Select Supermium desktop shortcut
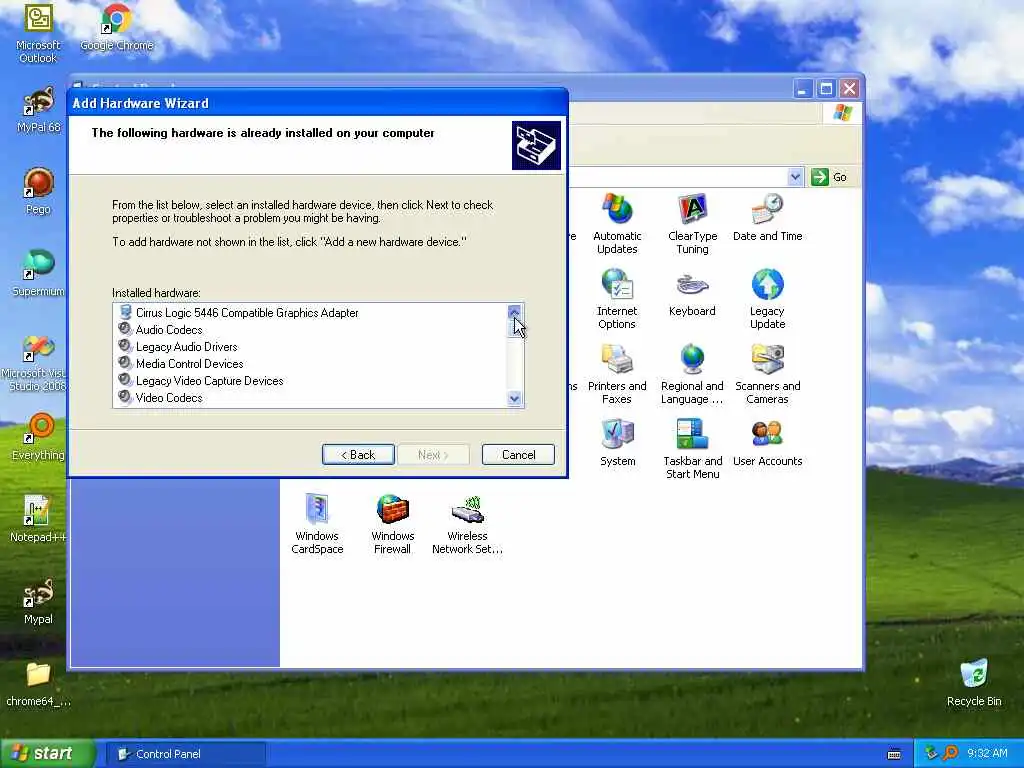Image resolution: width=1024 pixels, height=768 pixels. click(x=38, y=273)
